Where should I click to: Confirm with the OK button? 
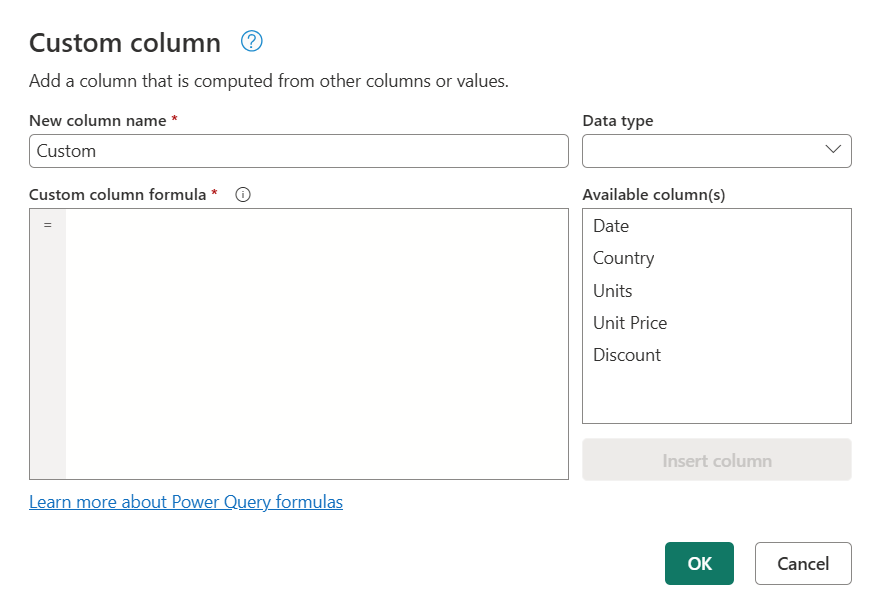pyautogui.click(x=699, y=563)
